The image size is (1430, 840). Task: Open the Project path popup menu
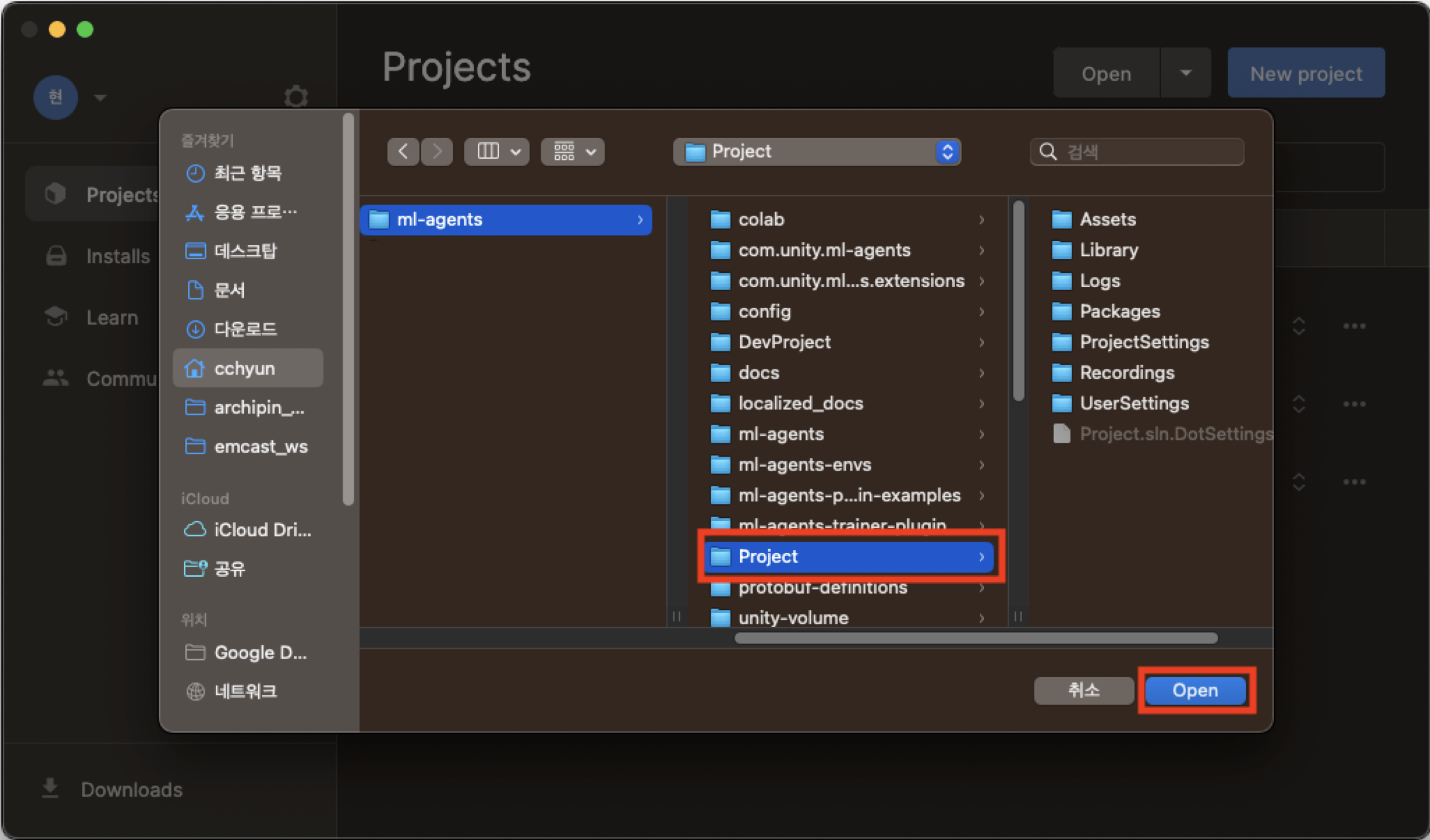tap(816, 152)
